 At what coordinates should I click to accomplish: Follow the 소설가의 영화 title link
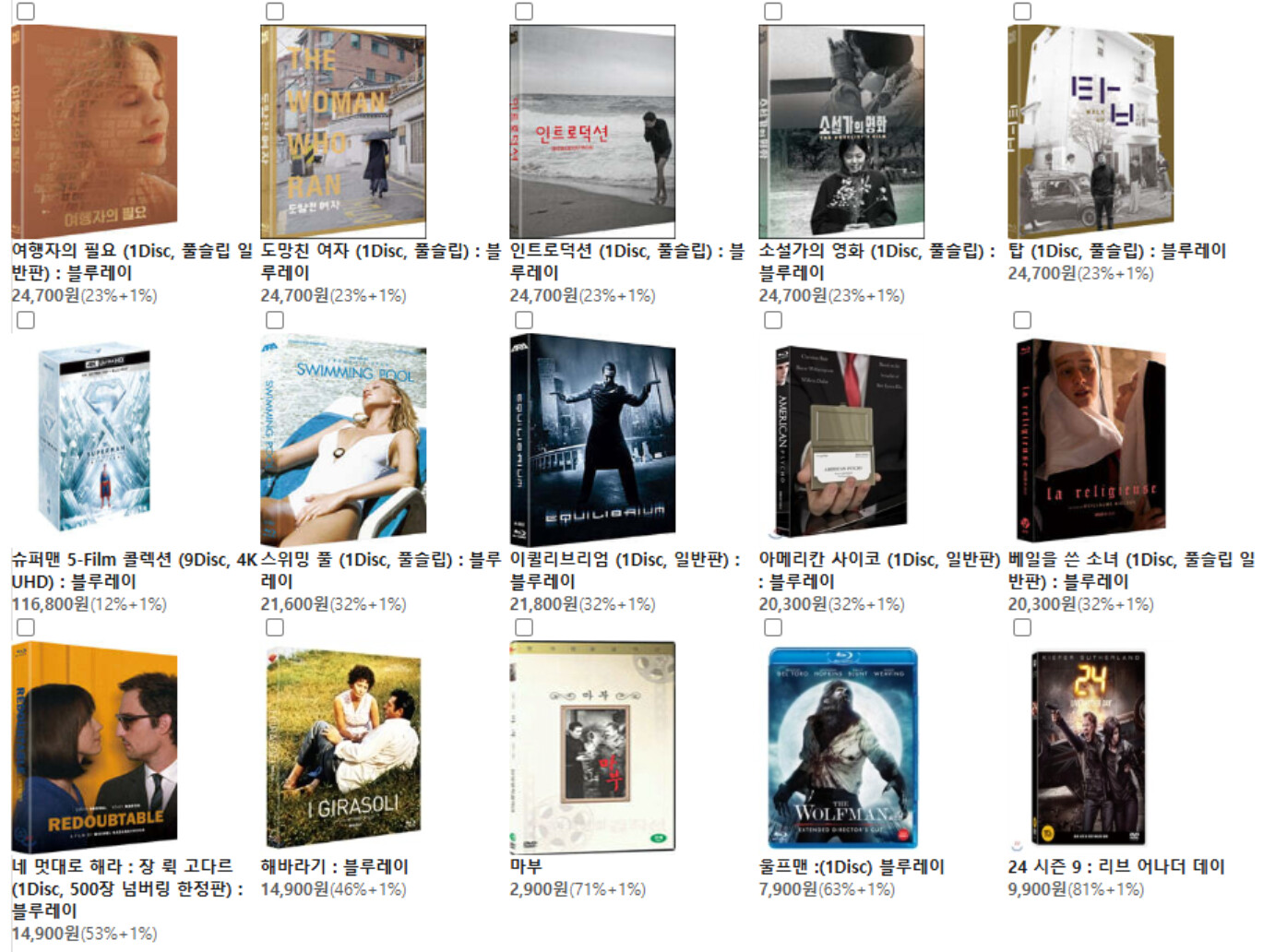point(877,262)
